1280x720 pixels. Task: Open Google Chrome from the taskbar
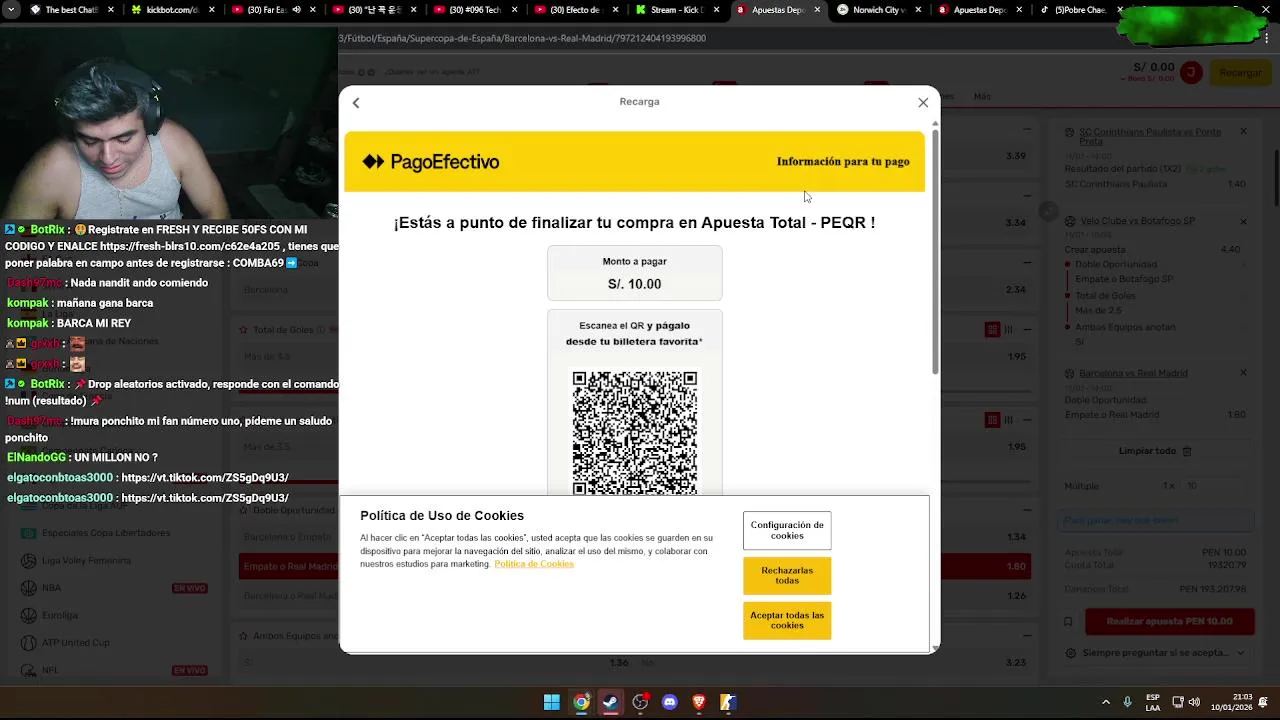(x=581, y=702)
